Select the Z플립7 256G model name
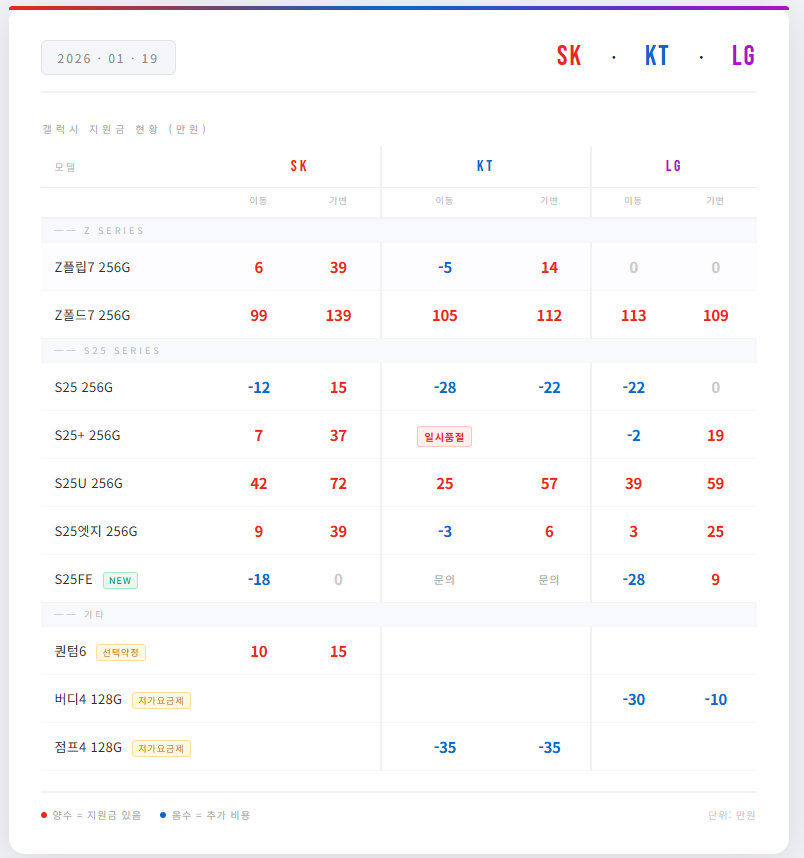Image resolution: width=804 pixels, height=858 pixels. pos(92,267)
